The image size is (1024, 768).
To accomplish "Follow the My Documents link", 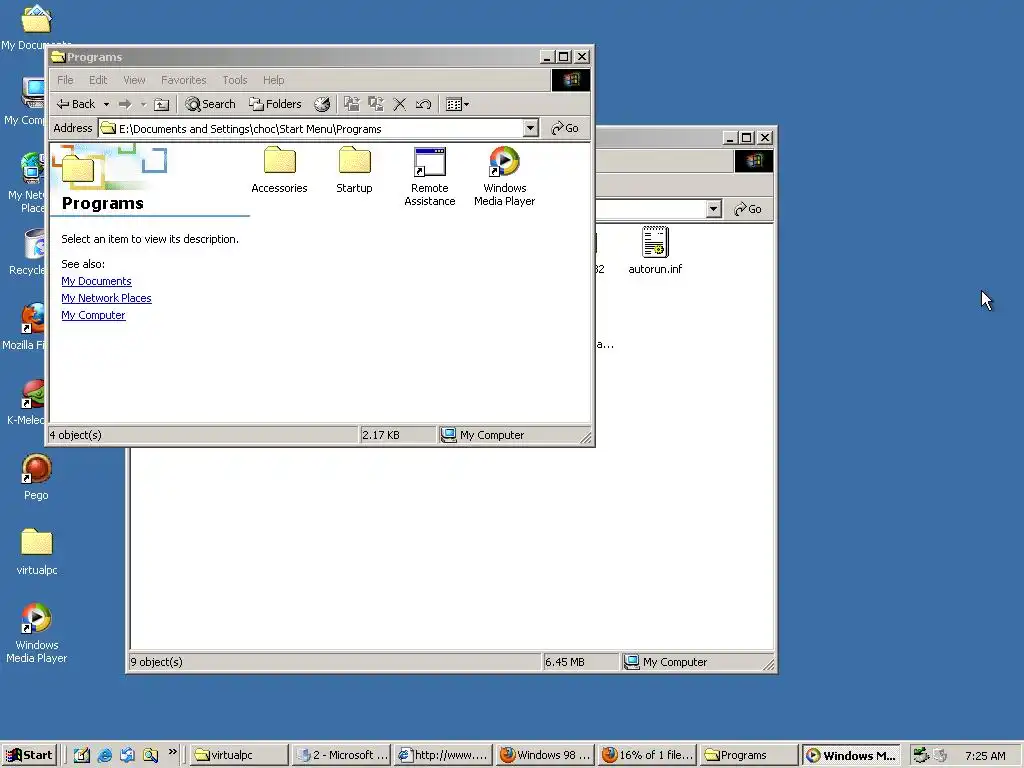I will coord(96,281).
